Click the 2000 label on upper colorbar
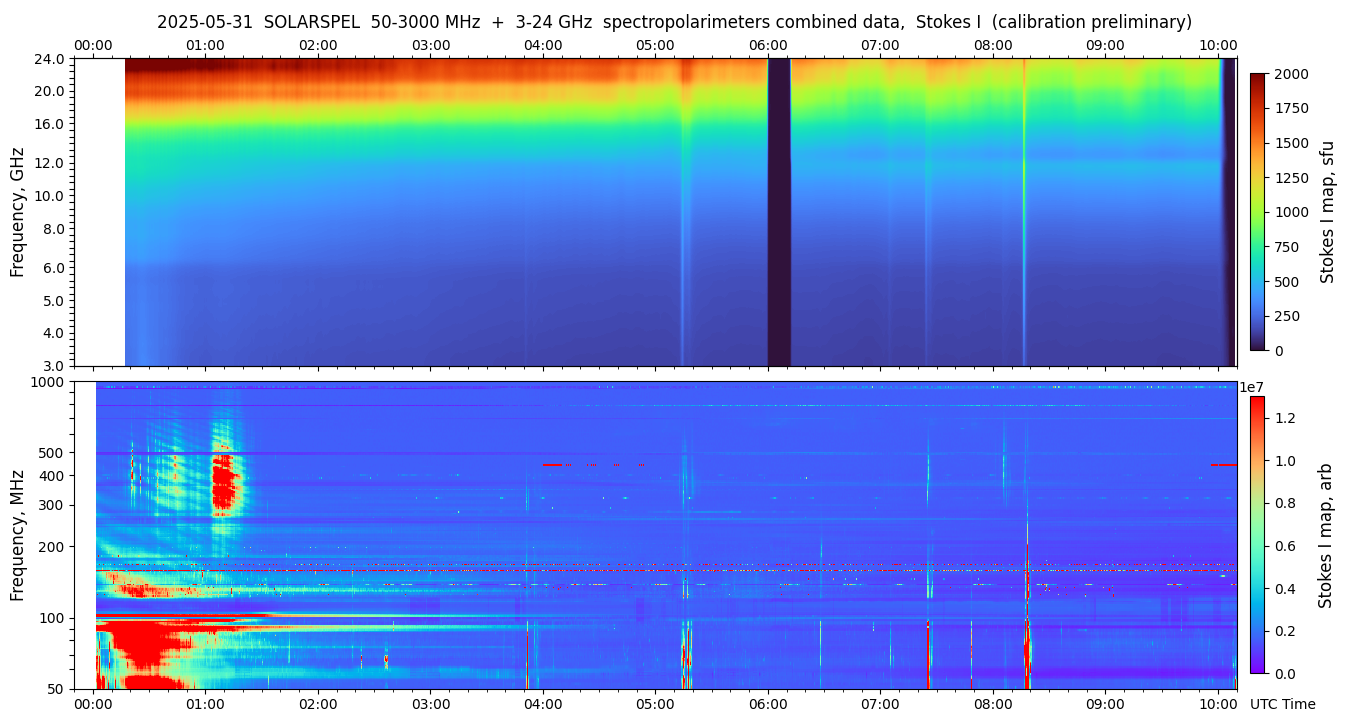This screenshot has height=725, width=1350. pyautogui.click(x=1293, y=74)
